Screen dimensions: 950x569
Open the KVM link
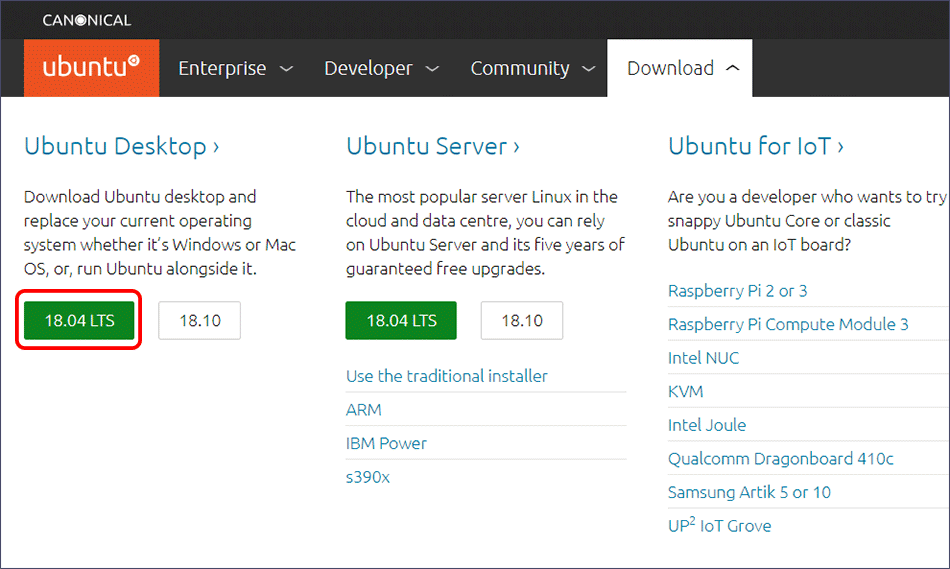685,391
